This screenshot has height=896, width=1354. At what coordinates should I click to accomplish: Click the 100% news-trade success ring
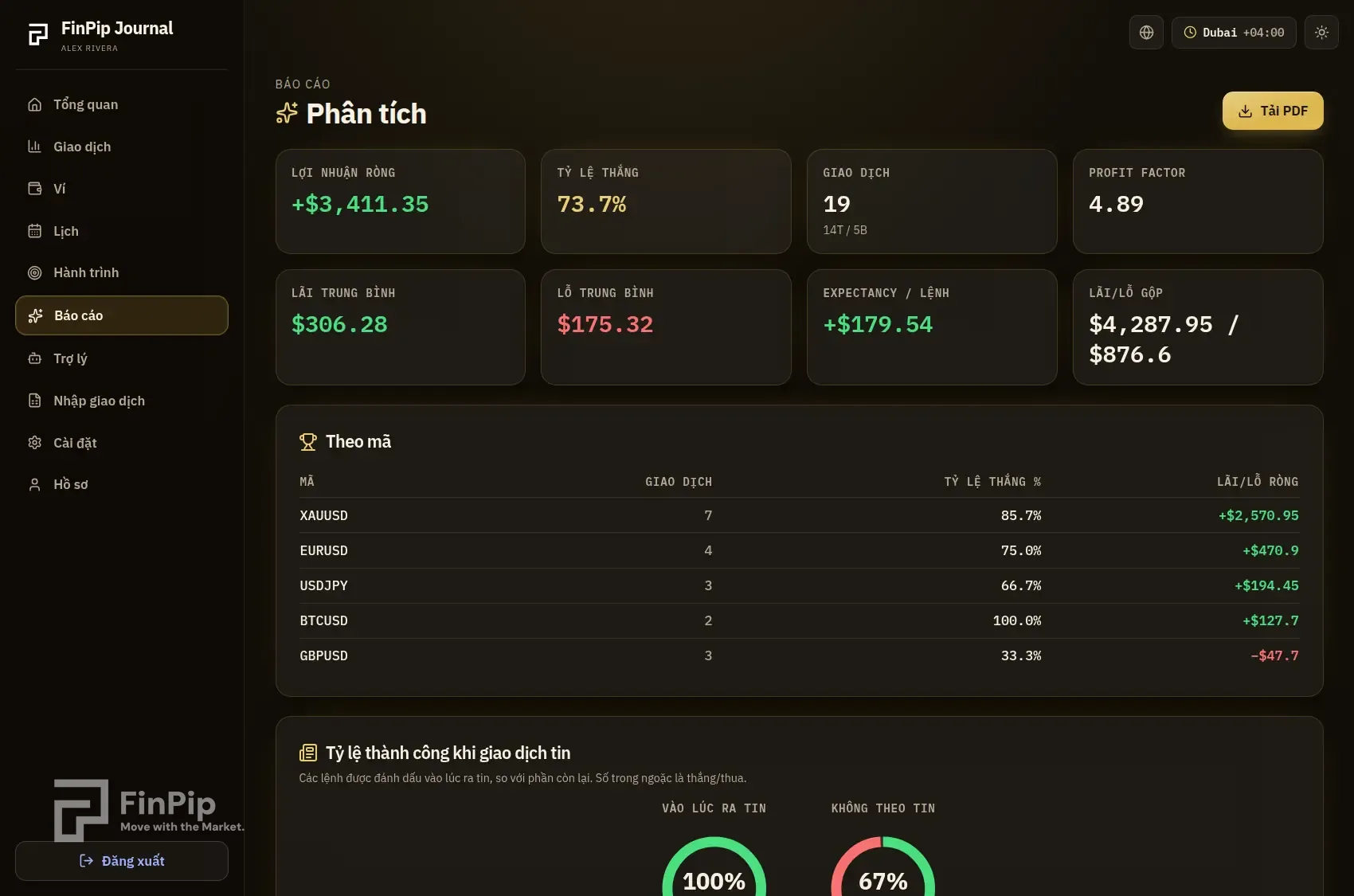714,868
